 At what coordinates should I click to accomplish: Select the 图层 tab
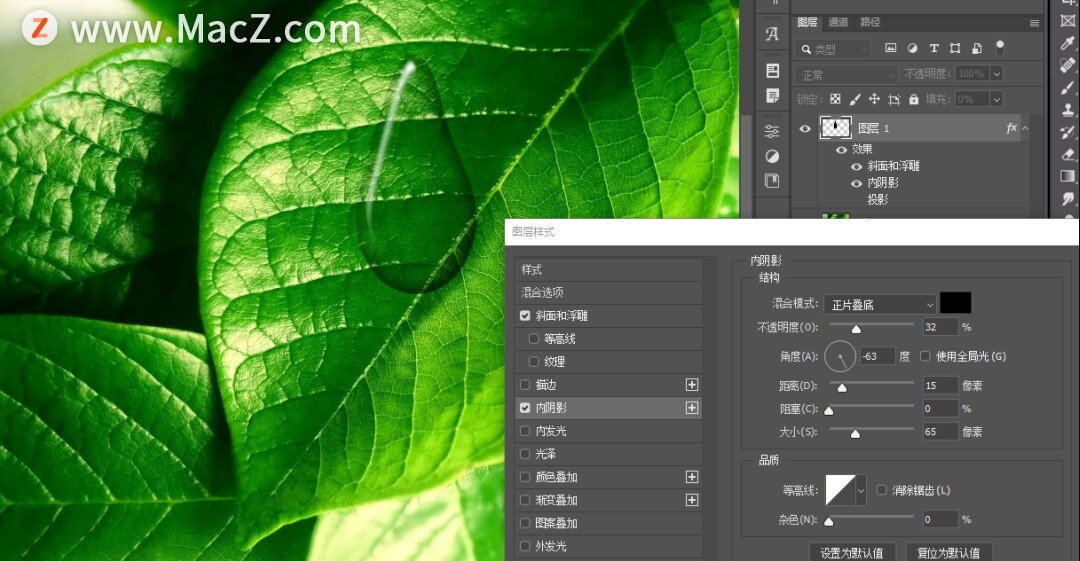point(807,22)
